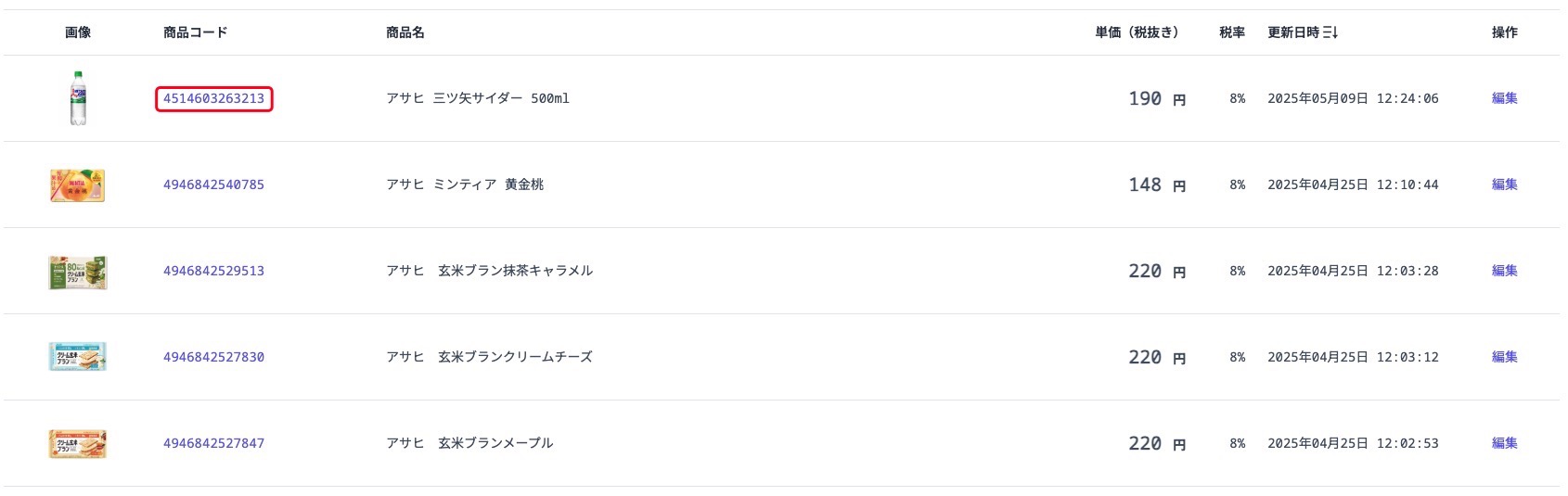Image resolution: width=1568 pixels, height=496 pixels.
Task: Open product code 4946842540785
Action: (213, 184)
